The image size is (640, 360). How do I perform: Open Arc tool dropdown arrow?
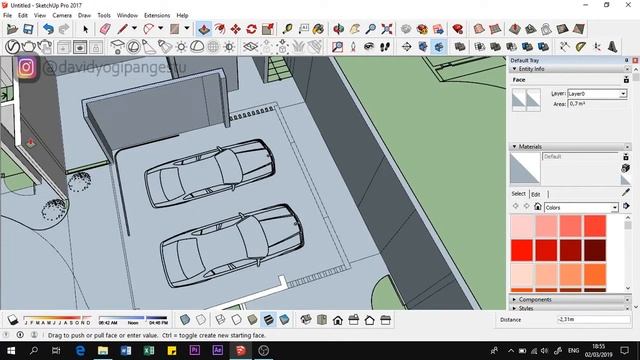[160, 28]
